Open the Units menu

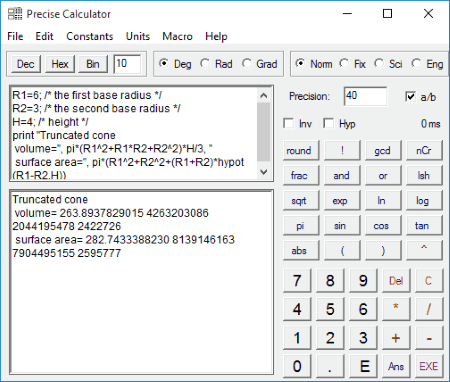pos(138,36)
